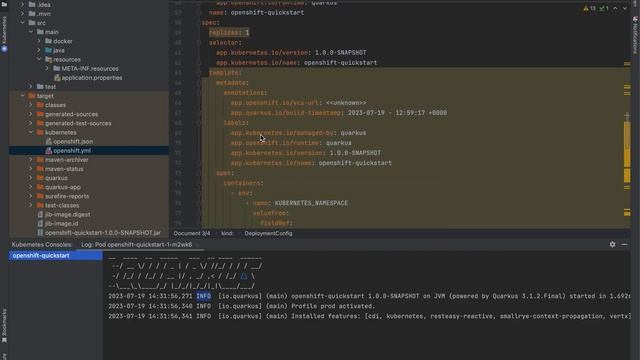Click the application.properties file icon
Image resolution: width=640 pixels, height=360 pixels.
57,78
